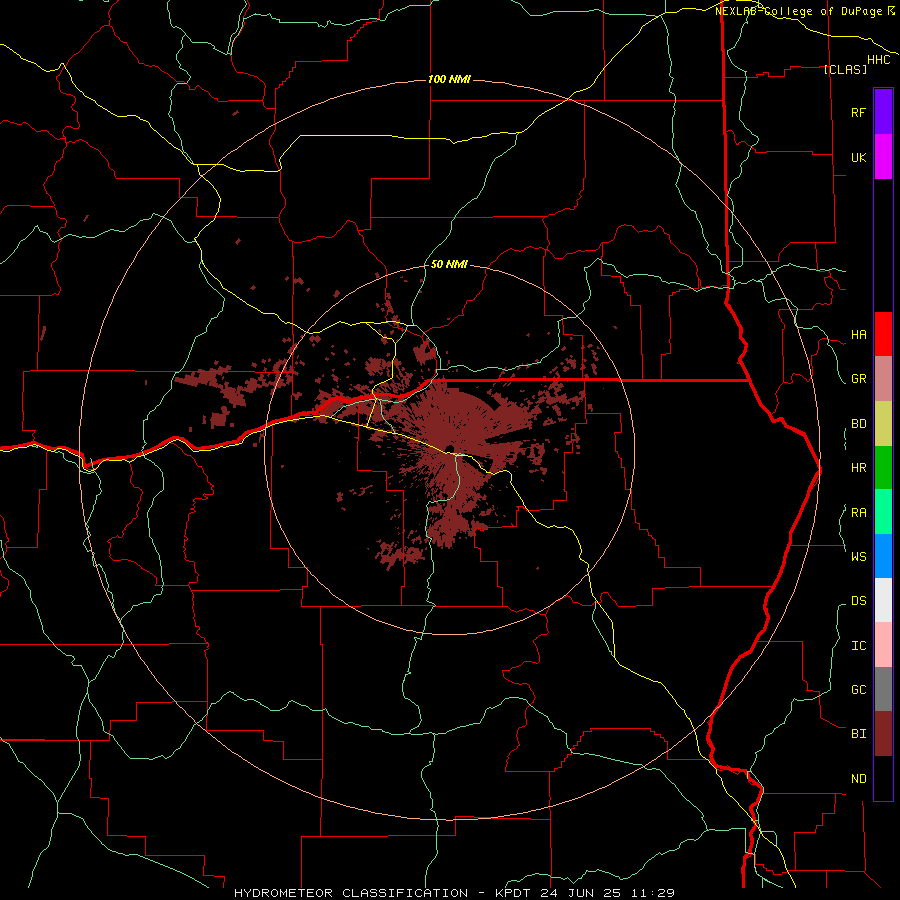This screenshot has width=900, height=900.
Task: Click the DS white legend swatch
Action: (883, 600)
